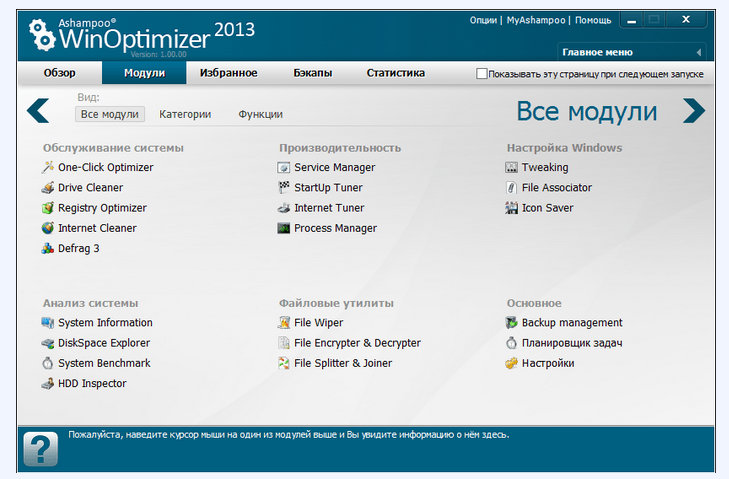
Task: Open DiskSpace Explorer text link
Action: [x=104, y=343]
